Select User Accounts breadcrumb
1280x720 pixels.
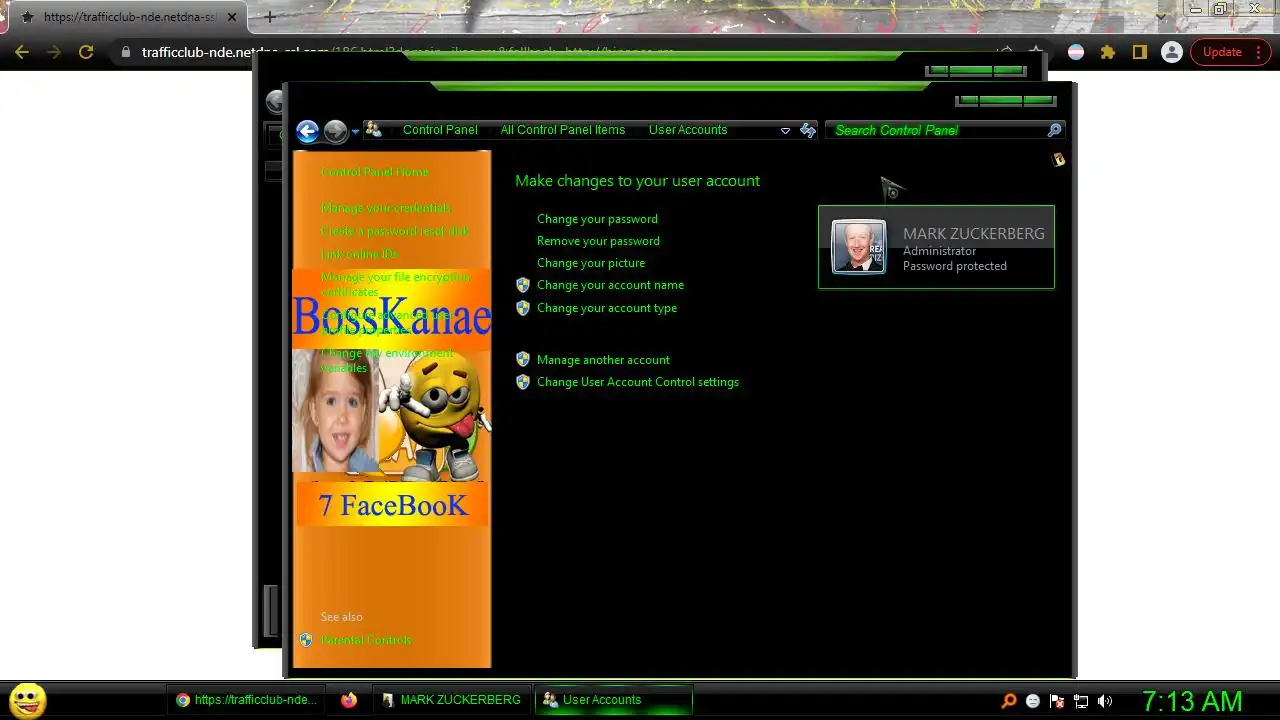pyautogui.click(x=688, y=130)
